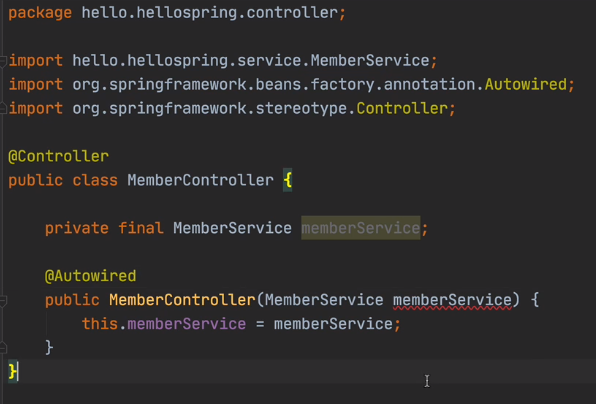
Task: Click the highlighted memberService field declaration
Action: click(361, 228)
